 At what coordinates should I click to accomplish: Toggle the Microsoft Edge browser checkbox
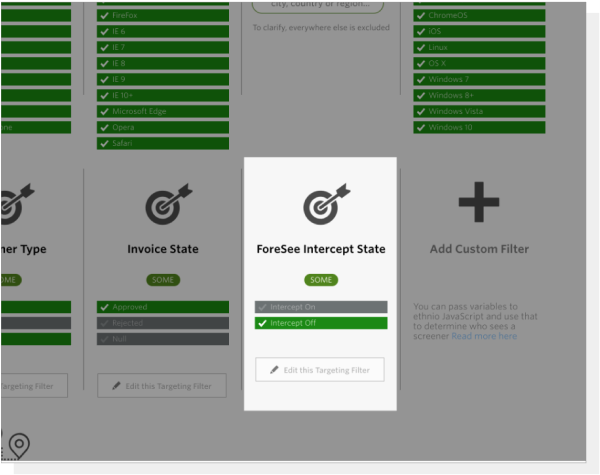[104, 111]
